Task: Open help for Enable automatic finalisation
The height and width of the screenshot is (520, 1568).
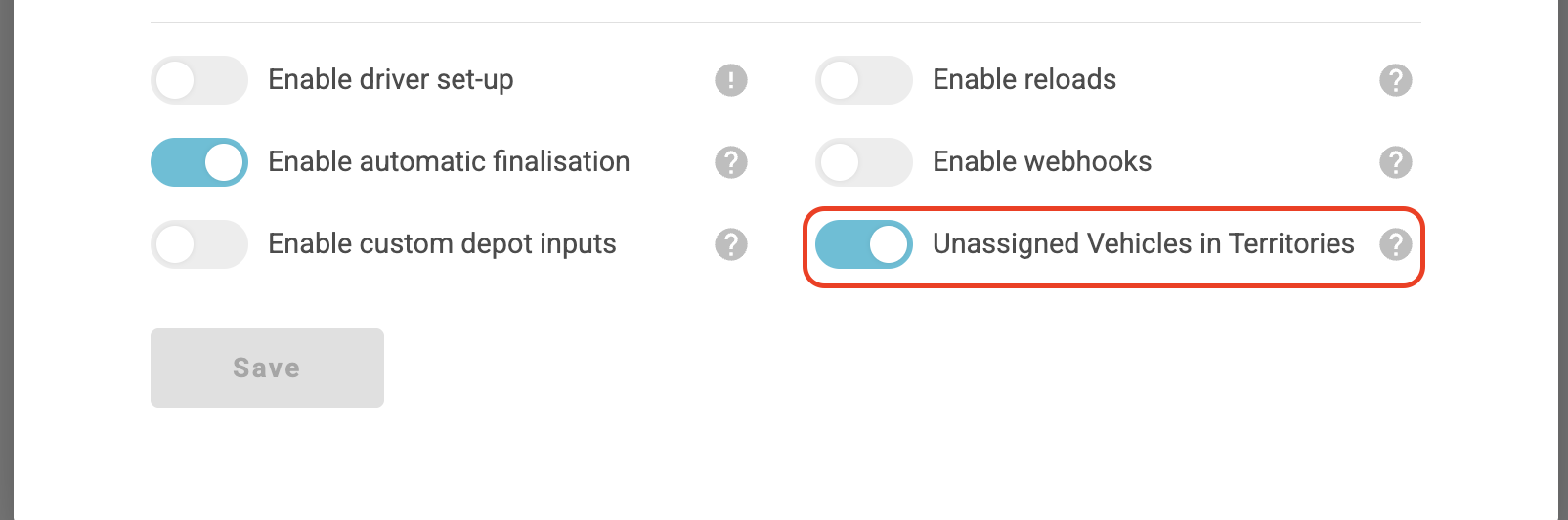Action: [x=731, y=162]
